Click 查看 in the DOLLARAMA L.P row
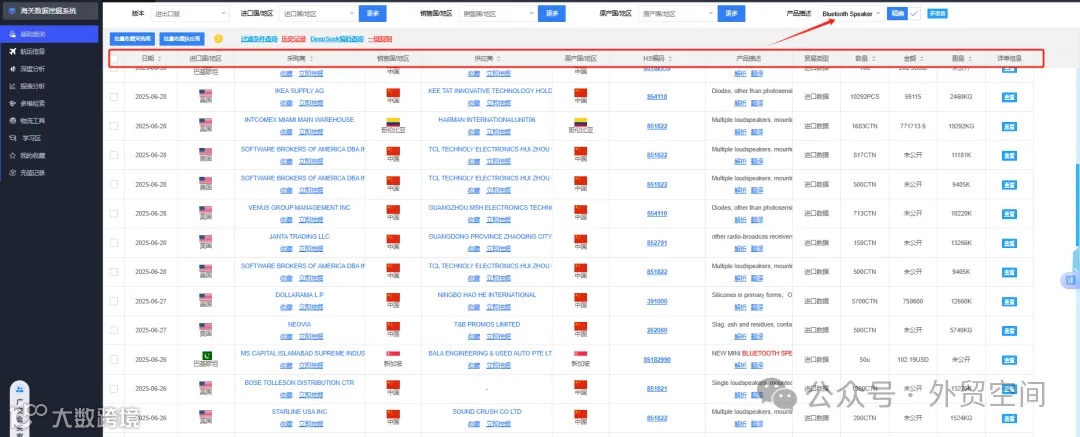Screen dimensions: 1080x437 point(1009,301)
